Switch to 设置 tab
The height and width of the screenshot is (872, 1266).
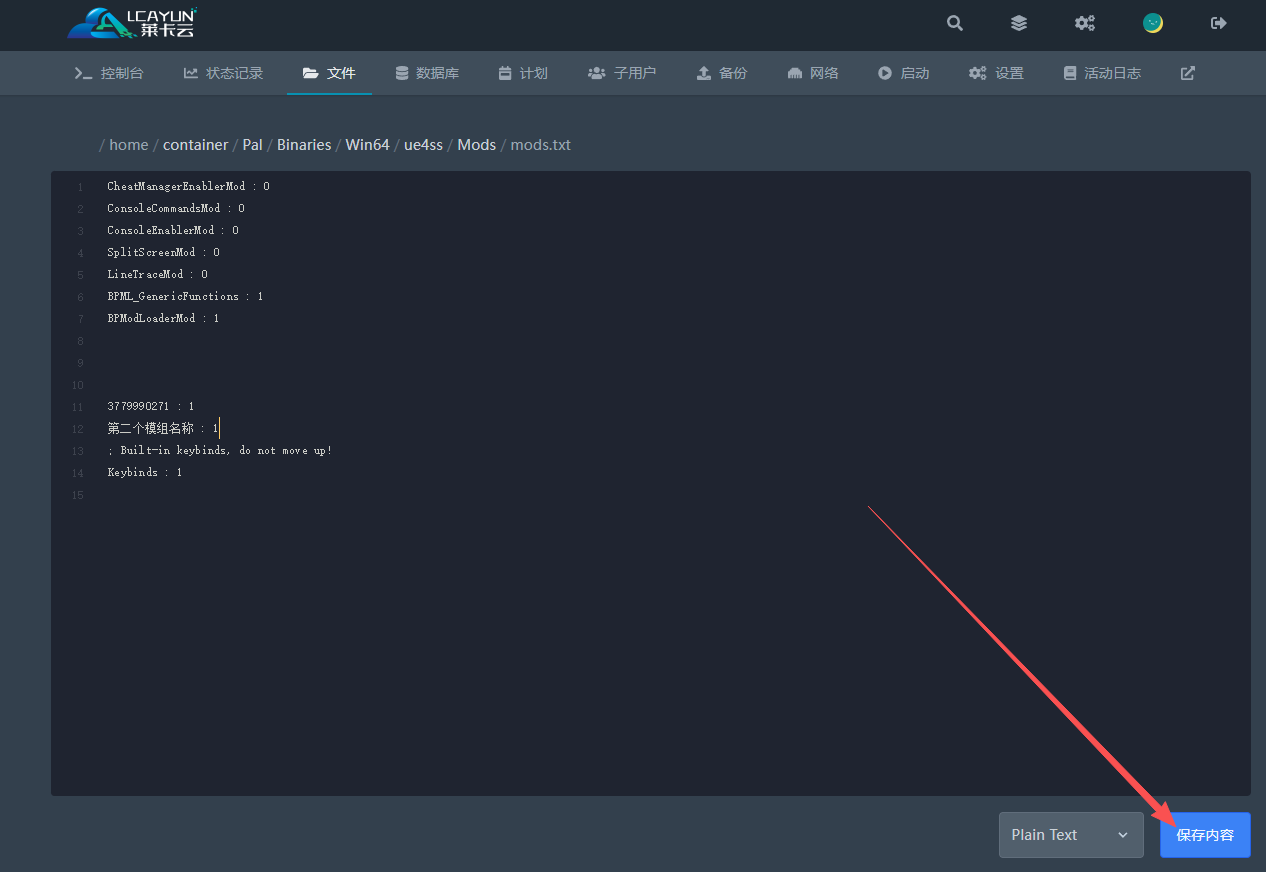pyautogui.click(x=996, y=73)
